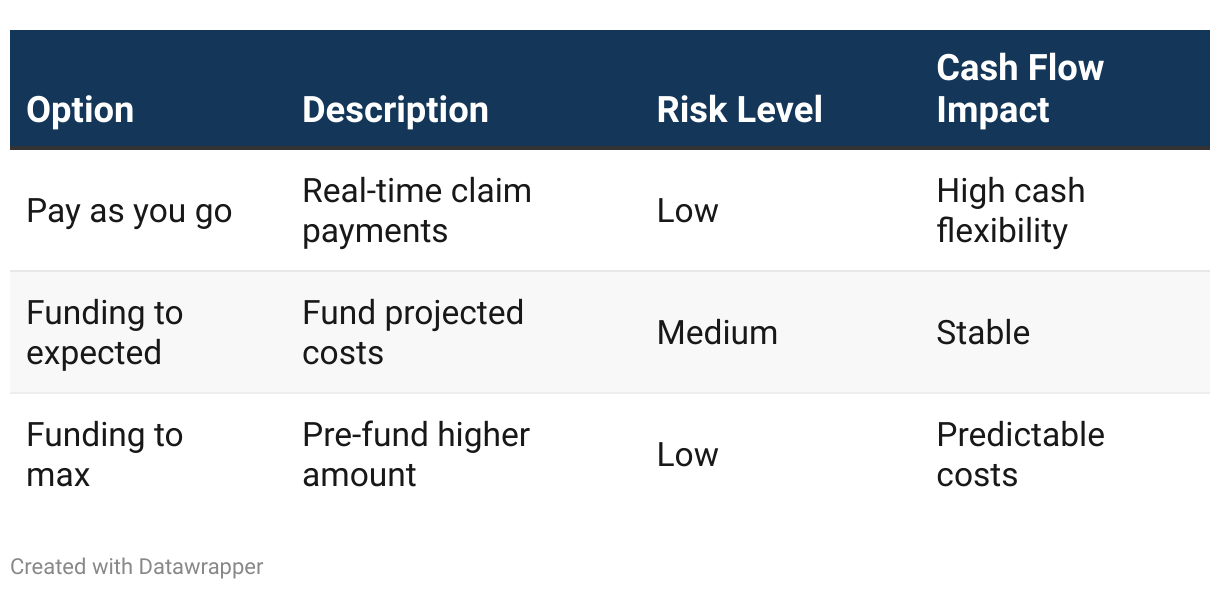
Task: Click the Cash Flow Impact header
Action: [1019, 89]
